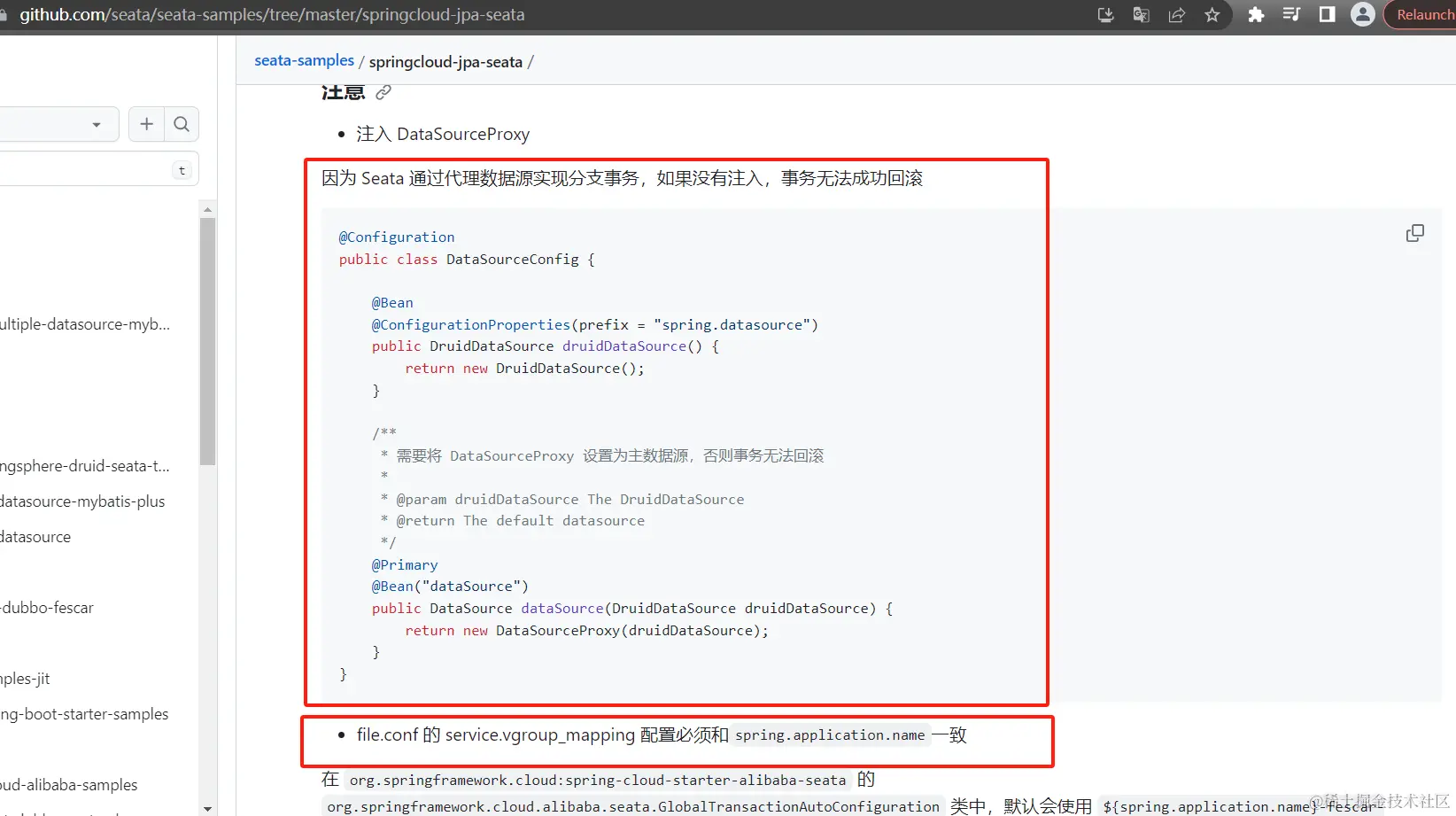
Task: Click the '注入 DataSourceProxy' bullet text
Action: pyautogui.click(x=443, y=134)
